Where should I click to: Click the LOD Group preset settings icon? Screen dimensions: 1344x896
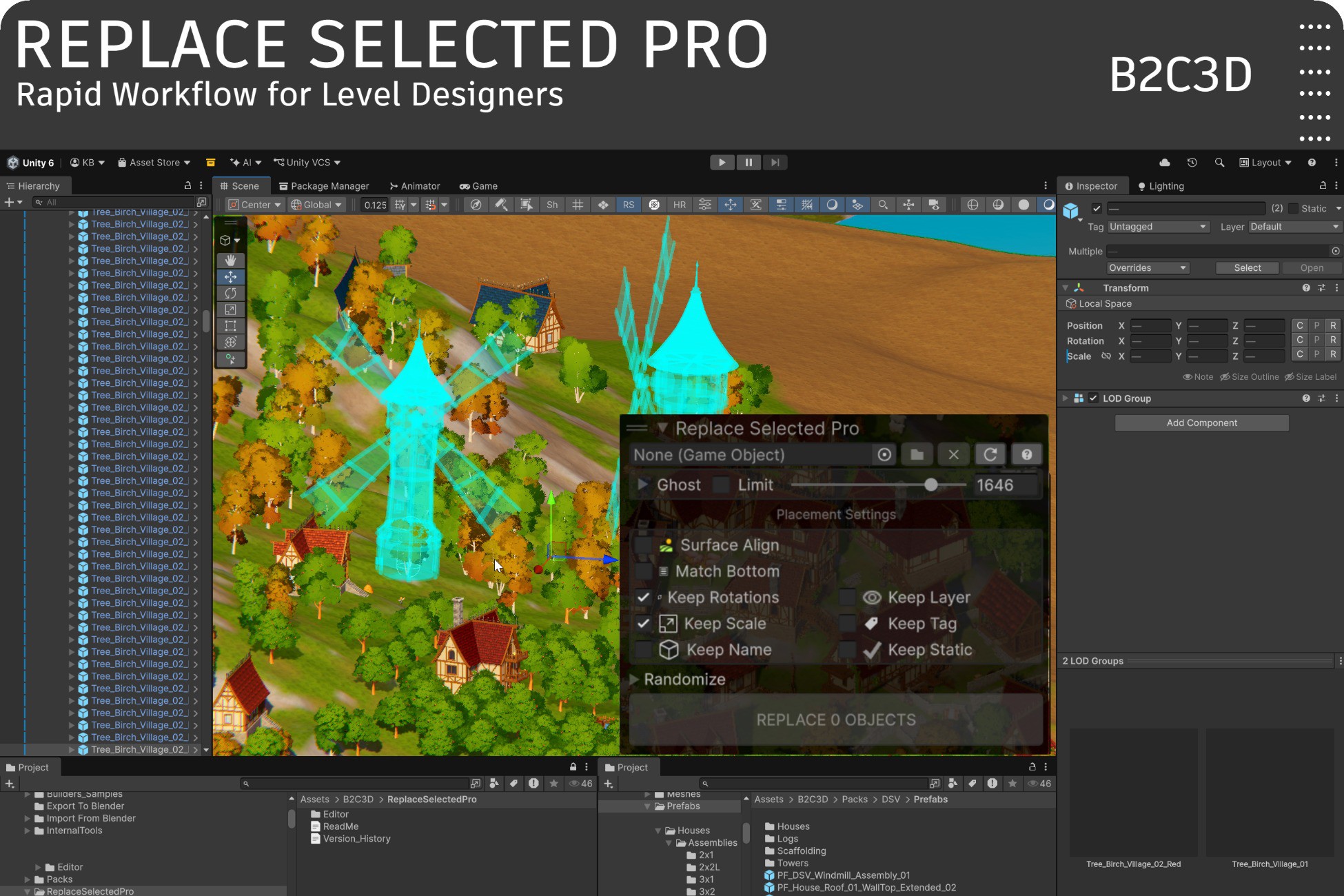pyautogui.click(x=1322, y=398)
